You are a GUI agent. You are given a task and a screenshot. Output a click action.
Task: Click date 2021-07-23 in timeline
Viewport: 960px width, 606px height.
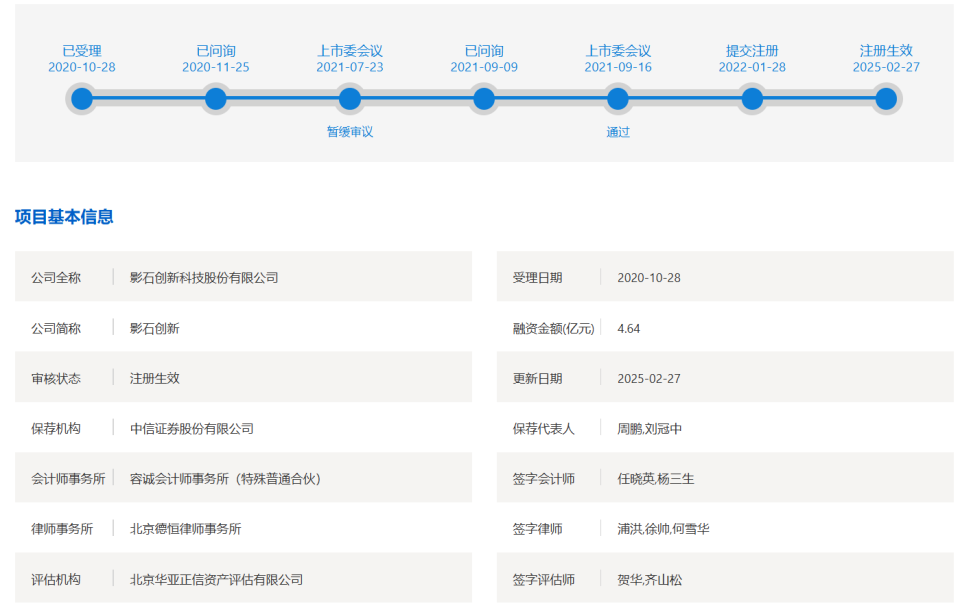pyautogui.click(x=350, y=67)
